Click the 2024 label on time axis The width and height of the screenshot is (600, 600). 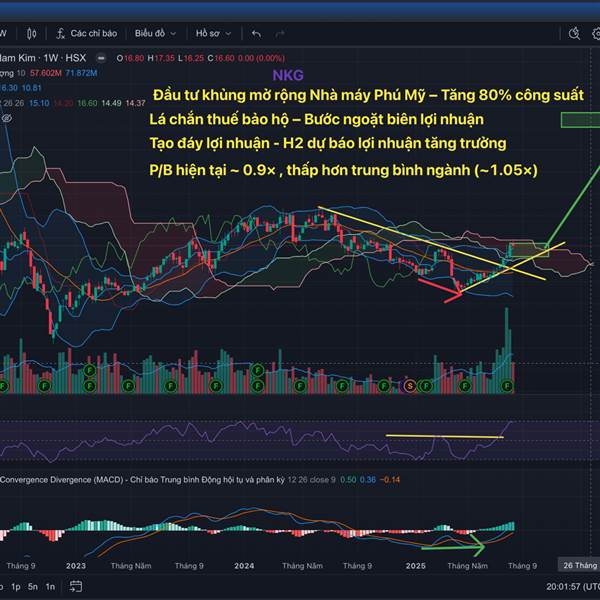[244, 566]
